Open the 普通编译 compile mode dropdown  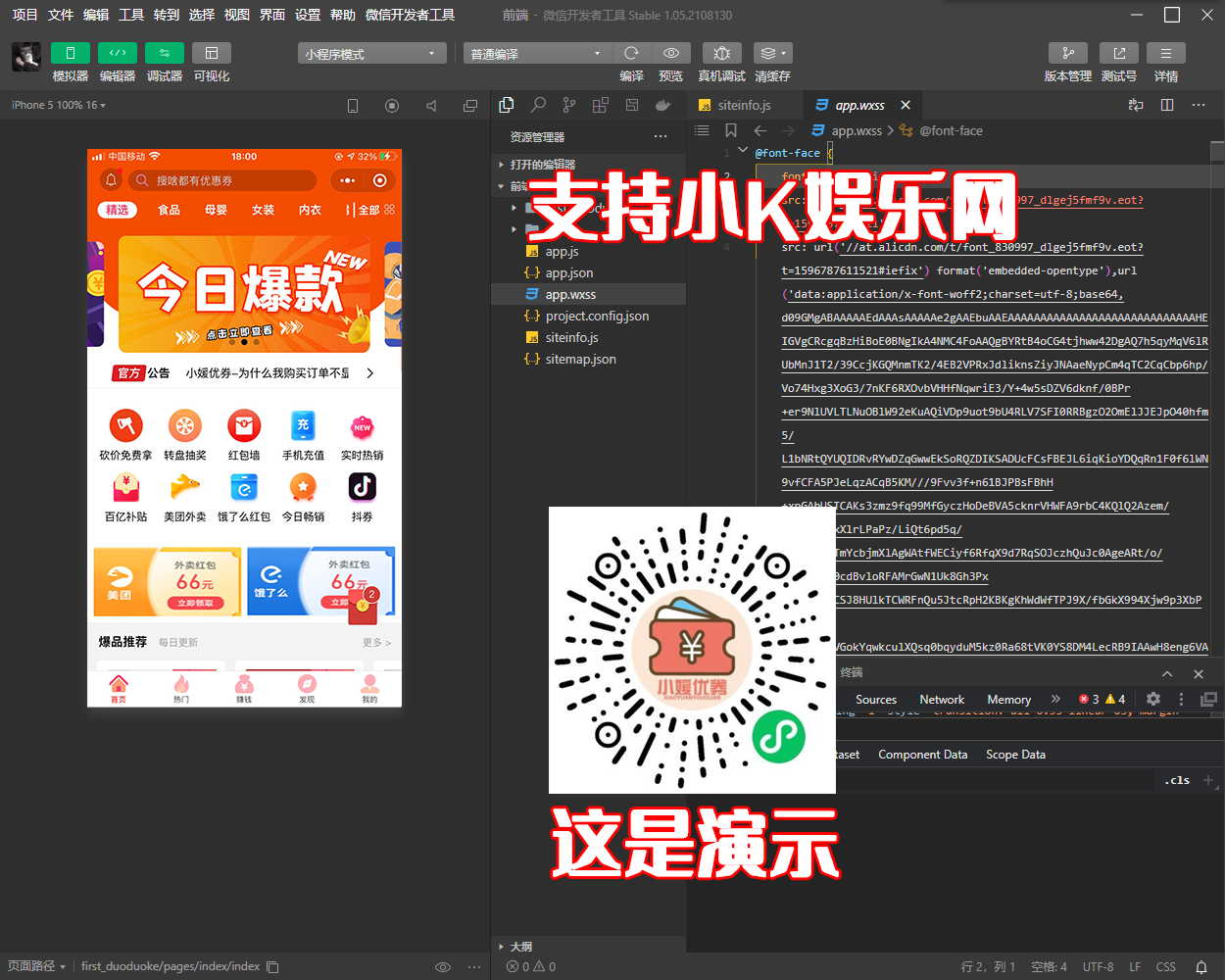point(536,52)
